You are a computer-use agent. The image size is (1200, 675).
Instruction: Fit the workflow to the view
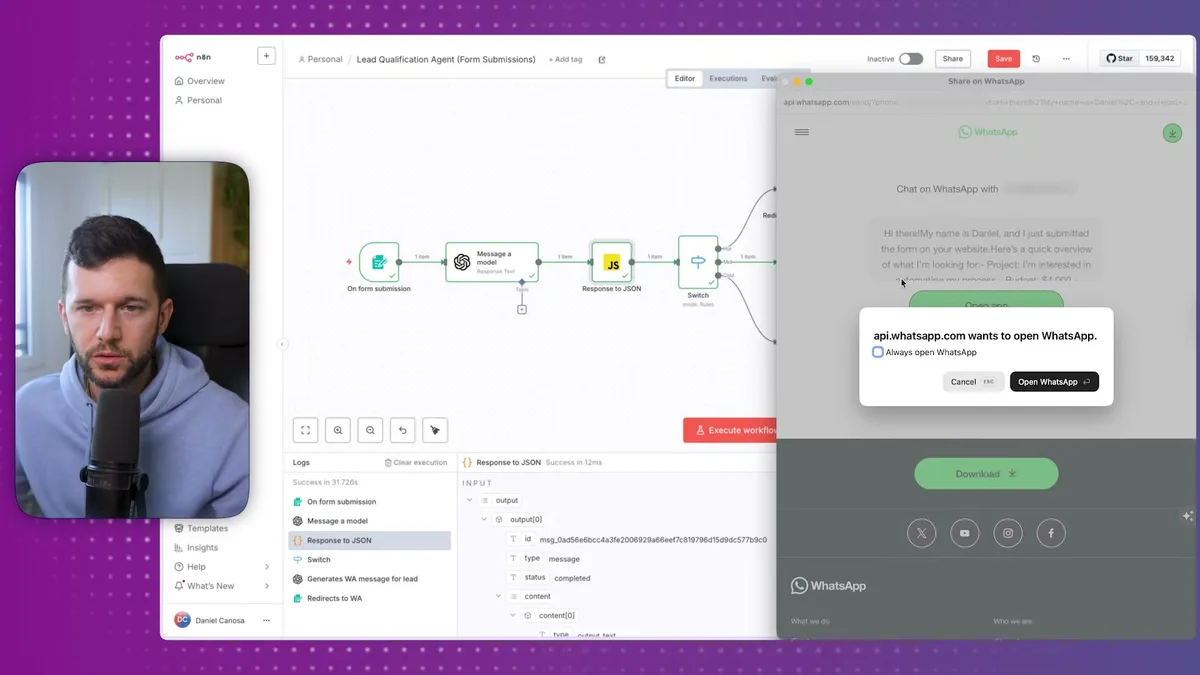tap(305, 429)
